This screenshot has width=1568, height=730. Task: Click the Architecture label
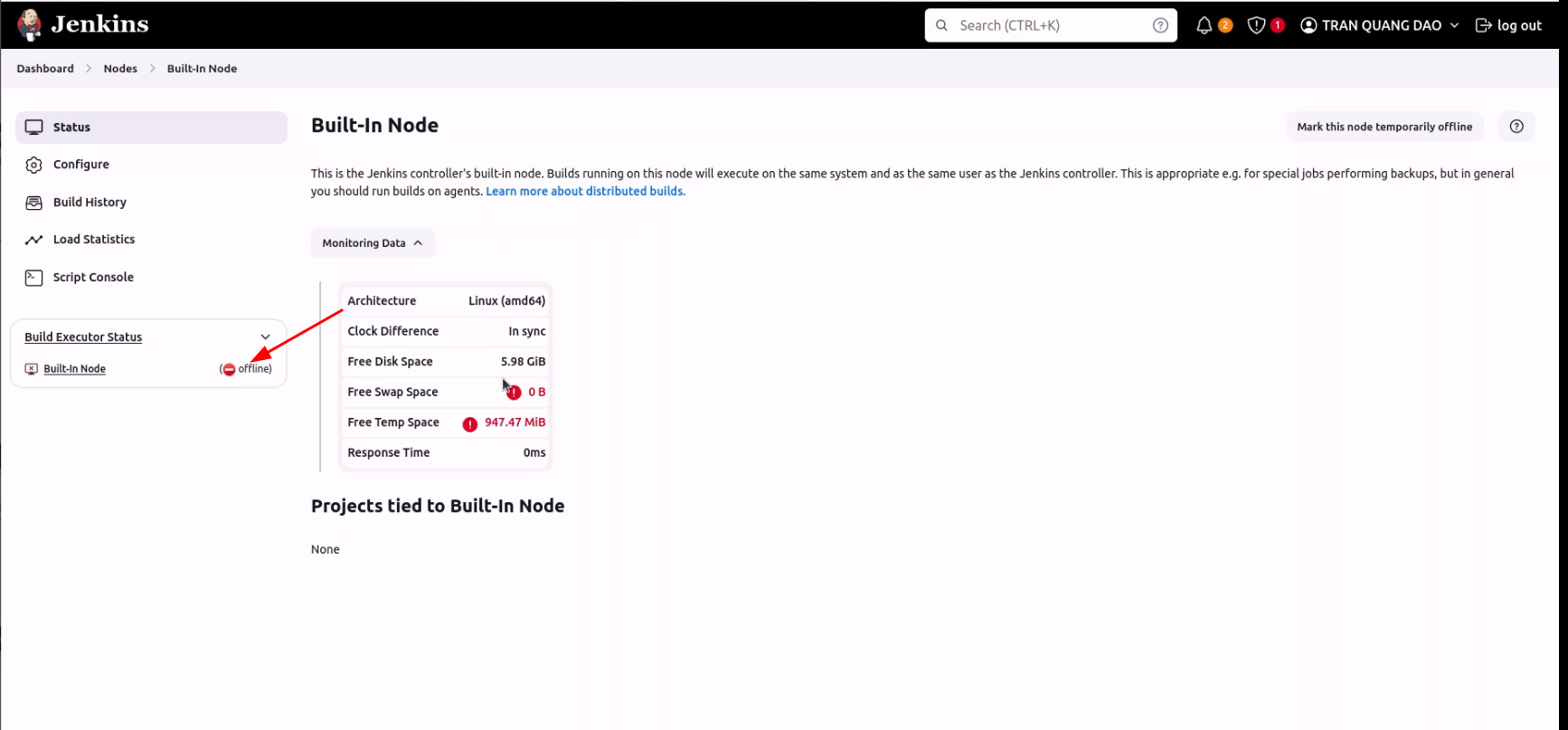(382, 301)
